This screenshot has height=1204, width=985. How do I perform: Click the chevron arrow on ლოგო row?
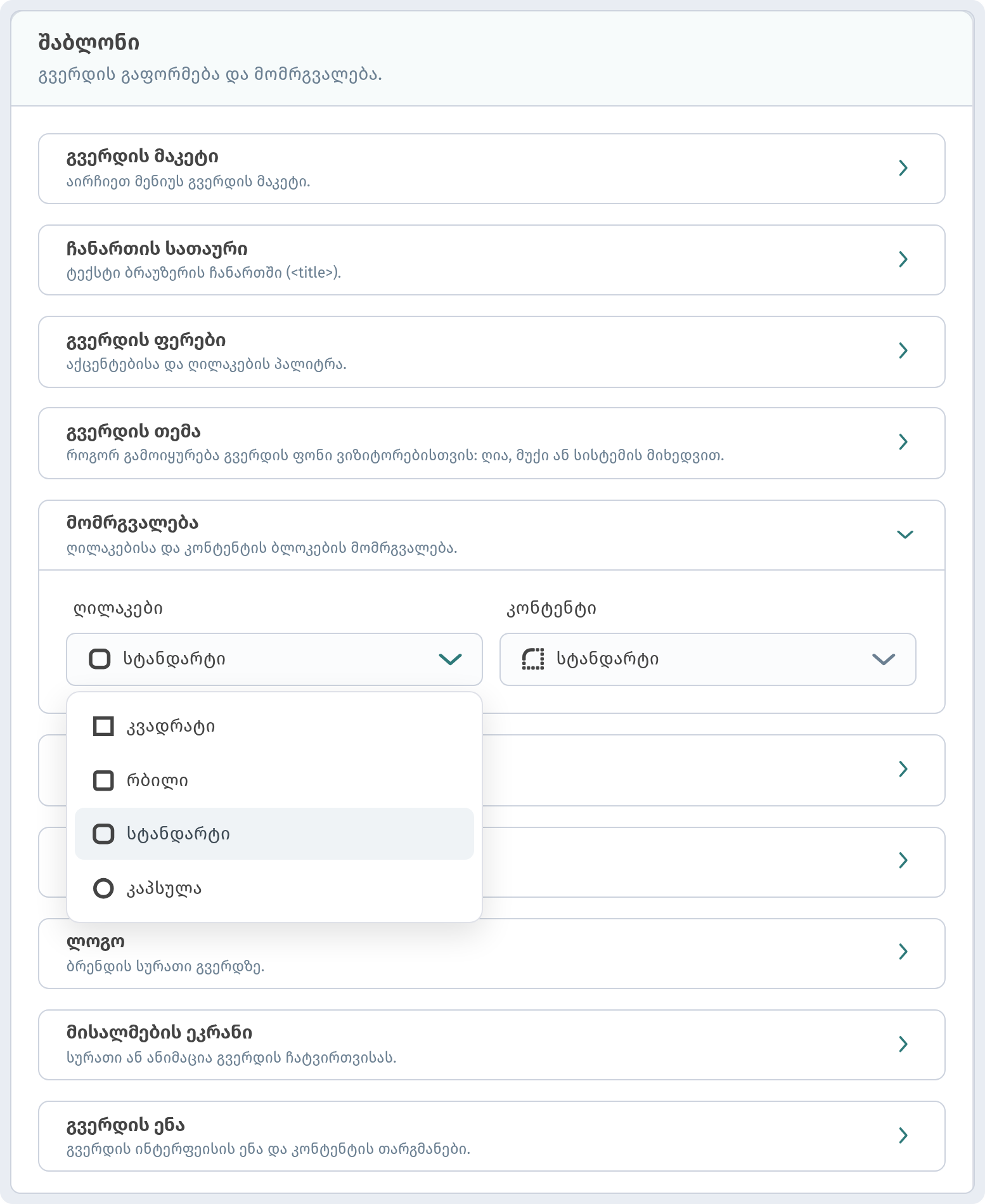[903, 951]
